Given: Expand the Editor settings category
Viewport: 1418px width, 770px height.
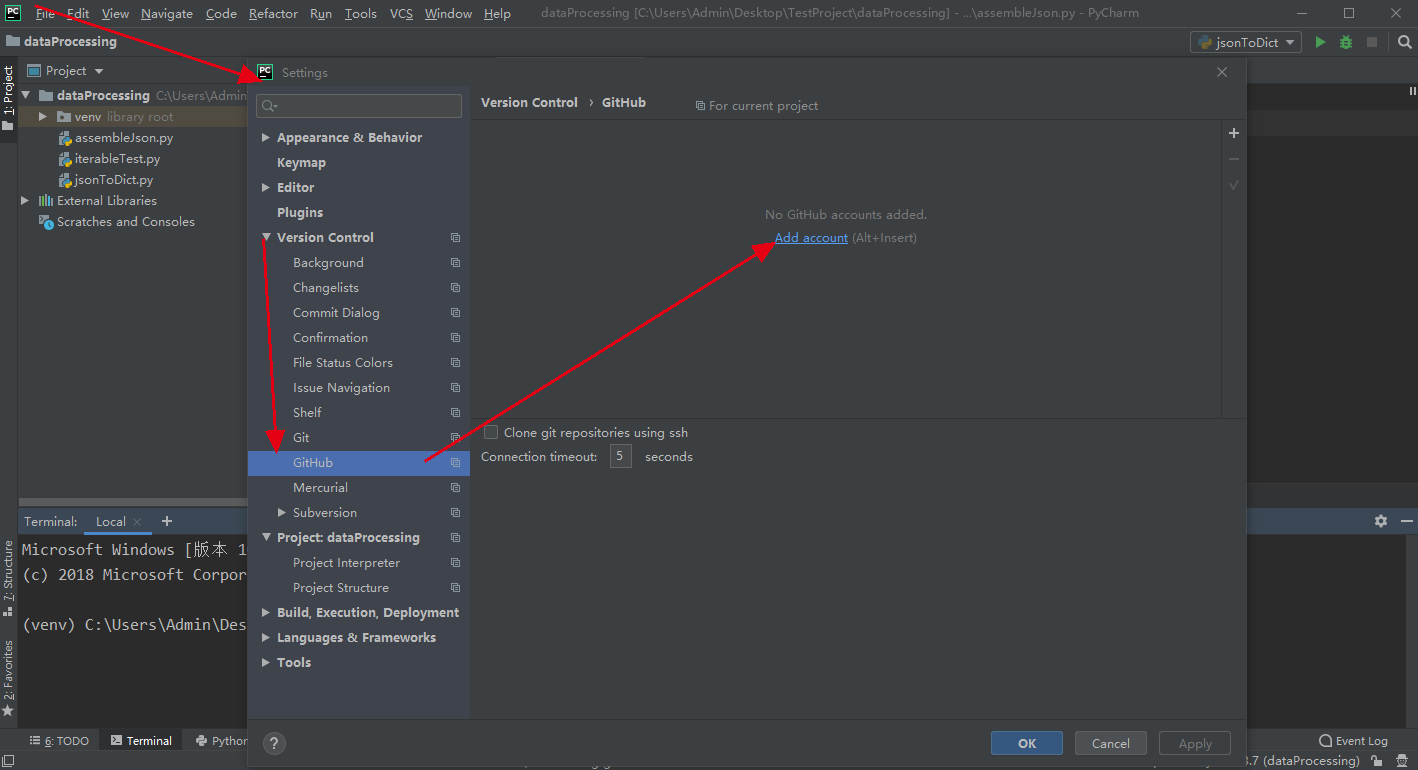Looking at the screenshot, I should (266, 188).
